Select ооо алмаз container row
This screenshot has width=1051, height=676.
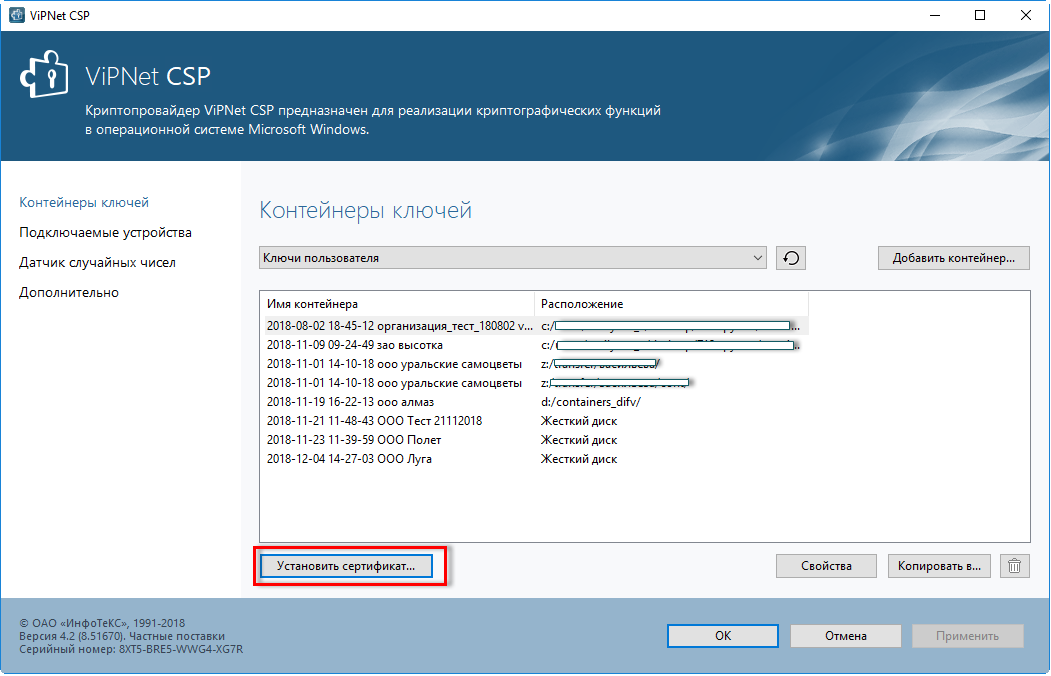pyautogui.click(x=536, y=402)
